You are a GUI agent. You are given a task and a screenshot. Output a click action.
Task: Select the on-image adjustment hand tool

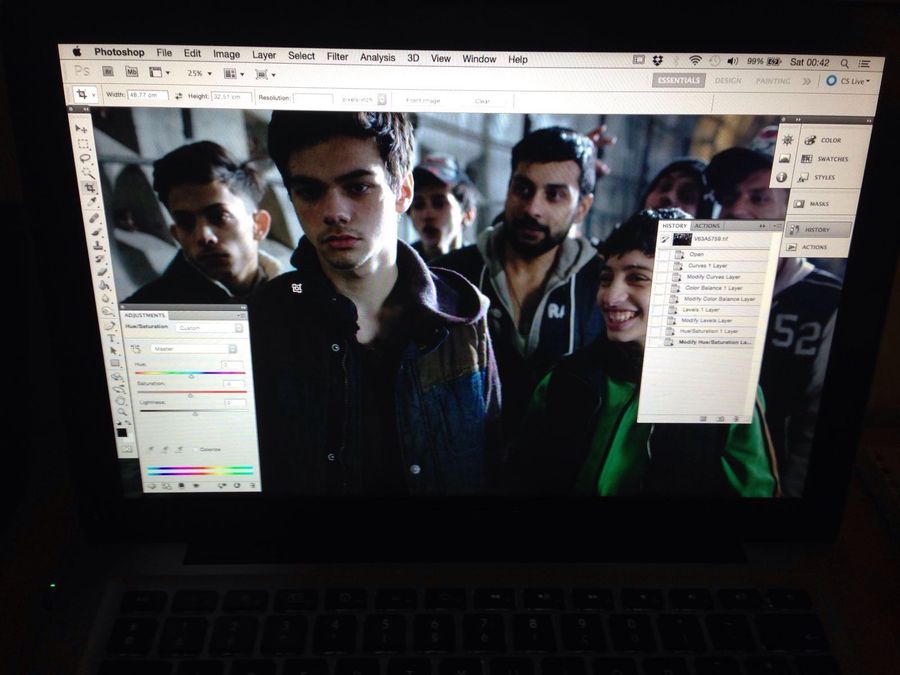[x=136, y=349]
